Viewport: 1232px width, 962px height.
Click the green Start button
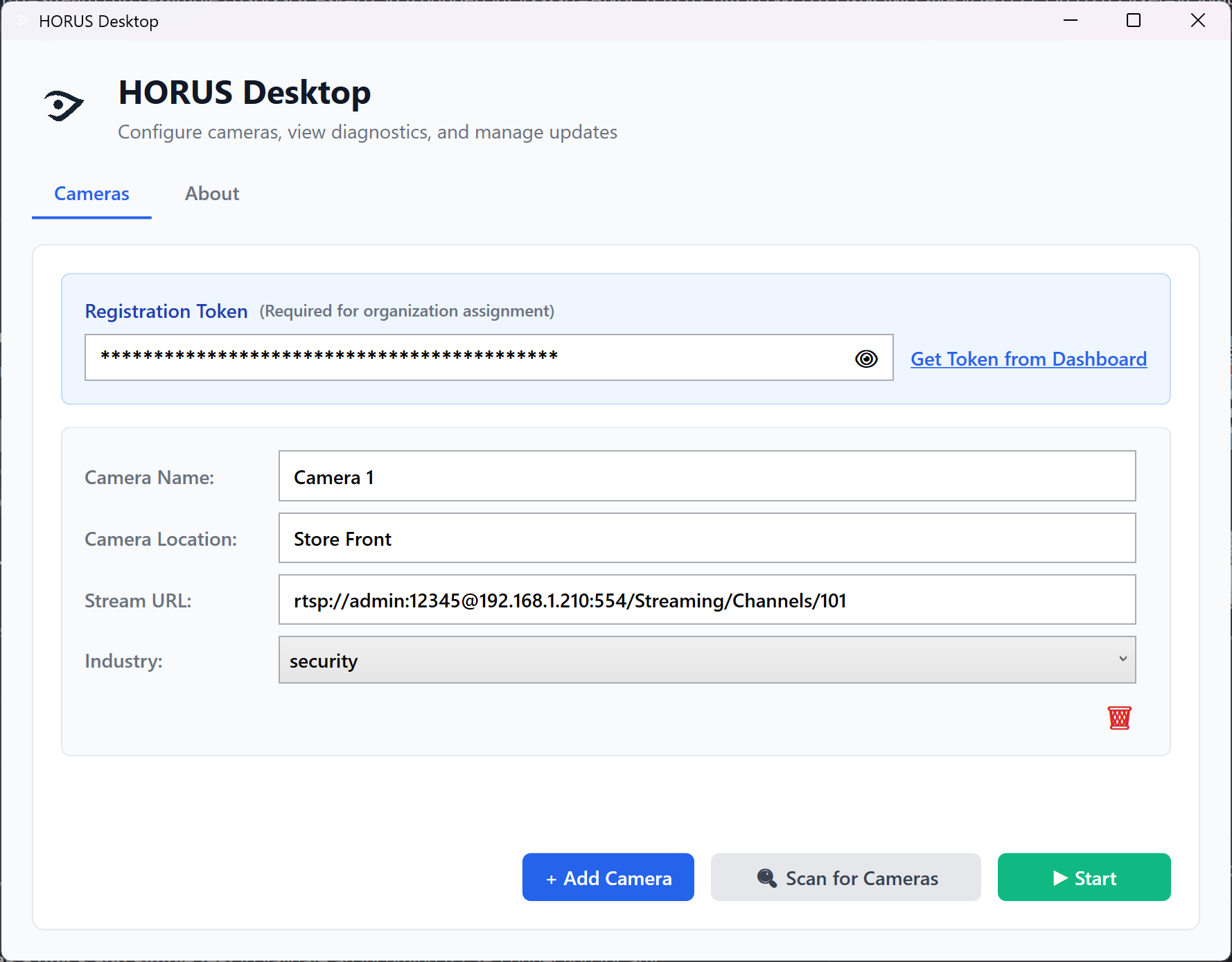coord(1084,878)
